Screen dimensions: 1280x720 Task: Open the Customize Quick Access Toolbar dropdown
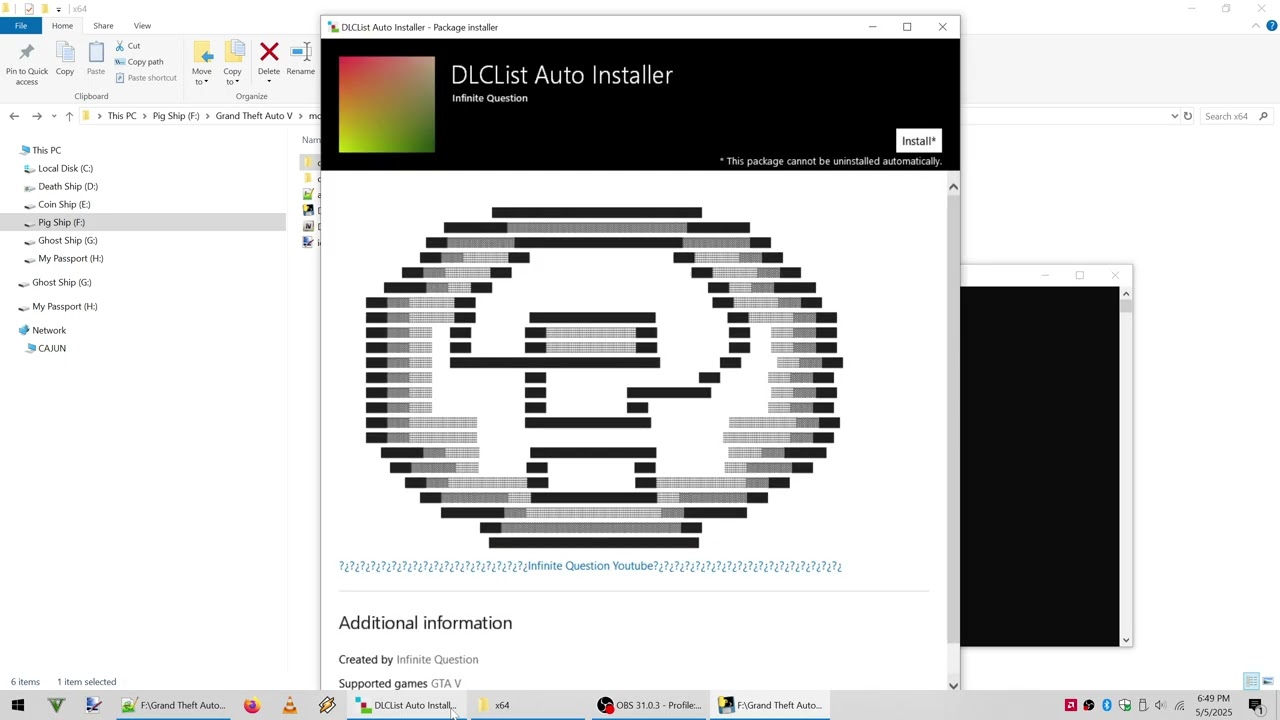point(58,9)
